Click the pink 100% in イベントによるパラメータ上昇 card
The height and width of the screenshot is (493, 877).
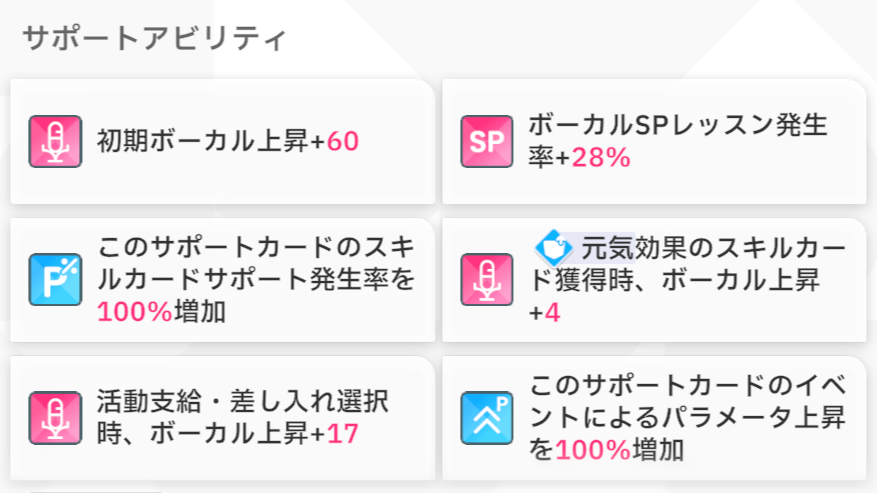[593, 450]
